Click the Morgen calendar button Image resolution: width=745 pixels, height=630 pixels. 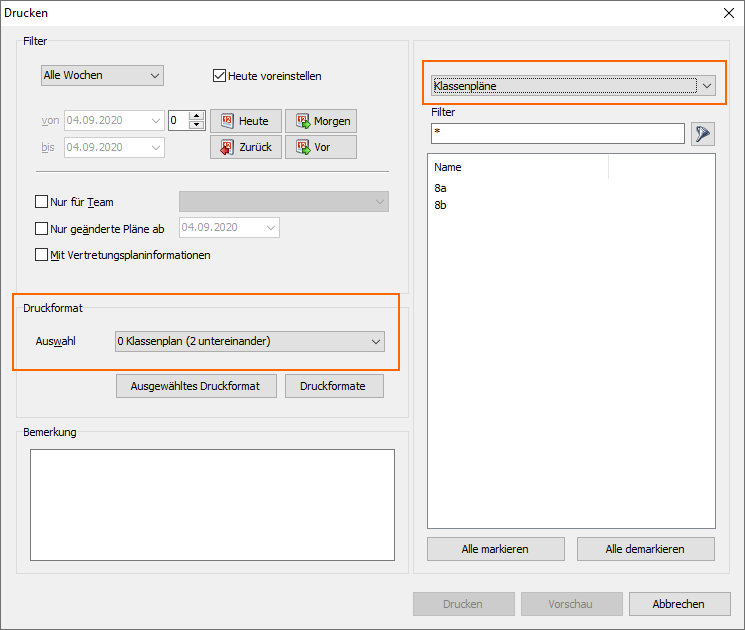pos(321,121)
